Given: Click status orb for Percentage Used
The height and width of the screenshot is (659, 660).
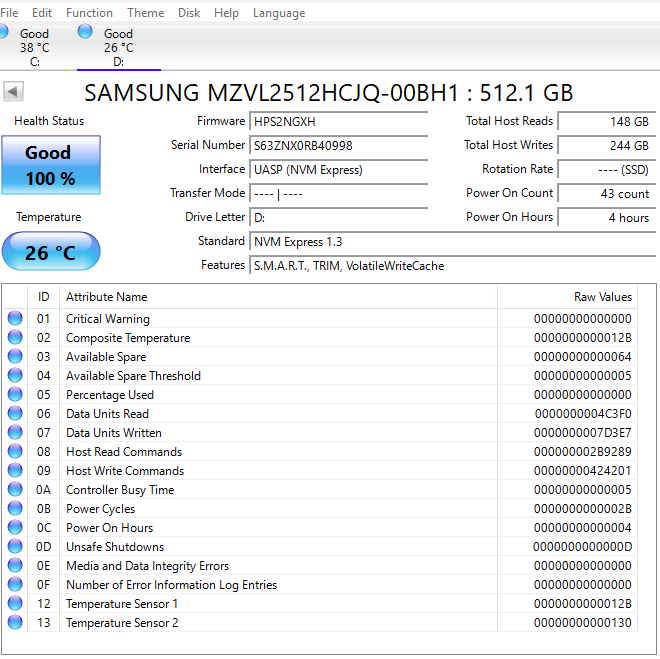Looking at the screenshot, I should (x=15, y=394).
